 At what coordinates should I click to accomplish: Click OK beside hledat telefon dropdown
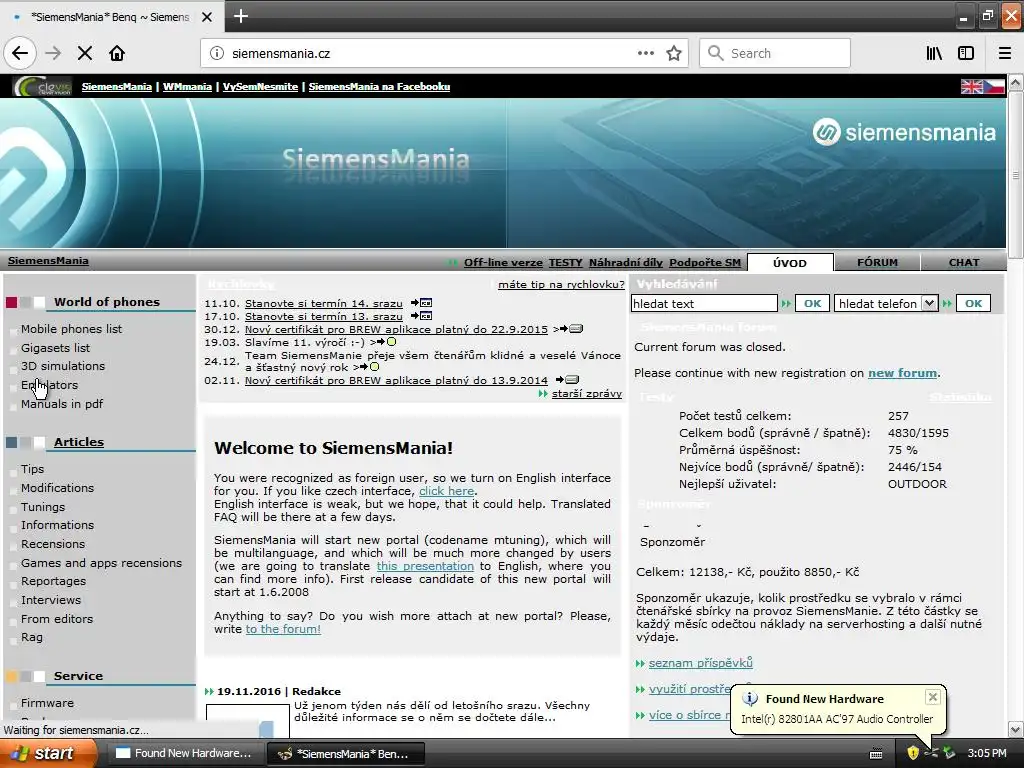click(x=973, y=303)
